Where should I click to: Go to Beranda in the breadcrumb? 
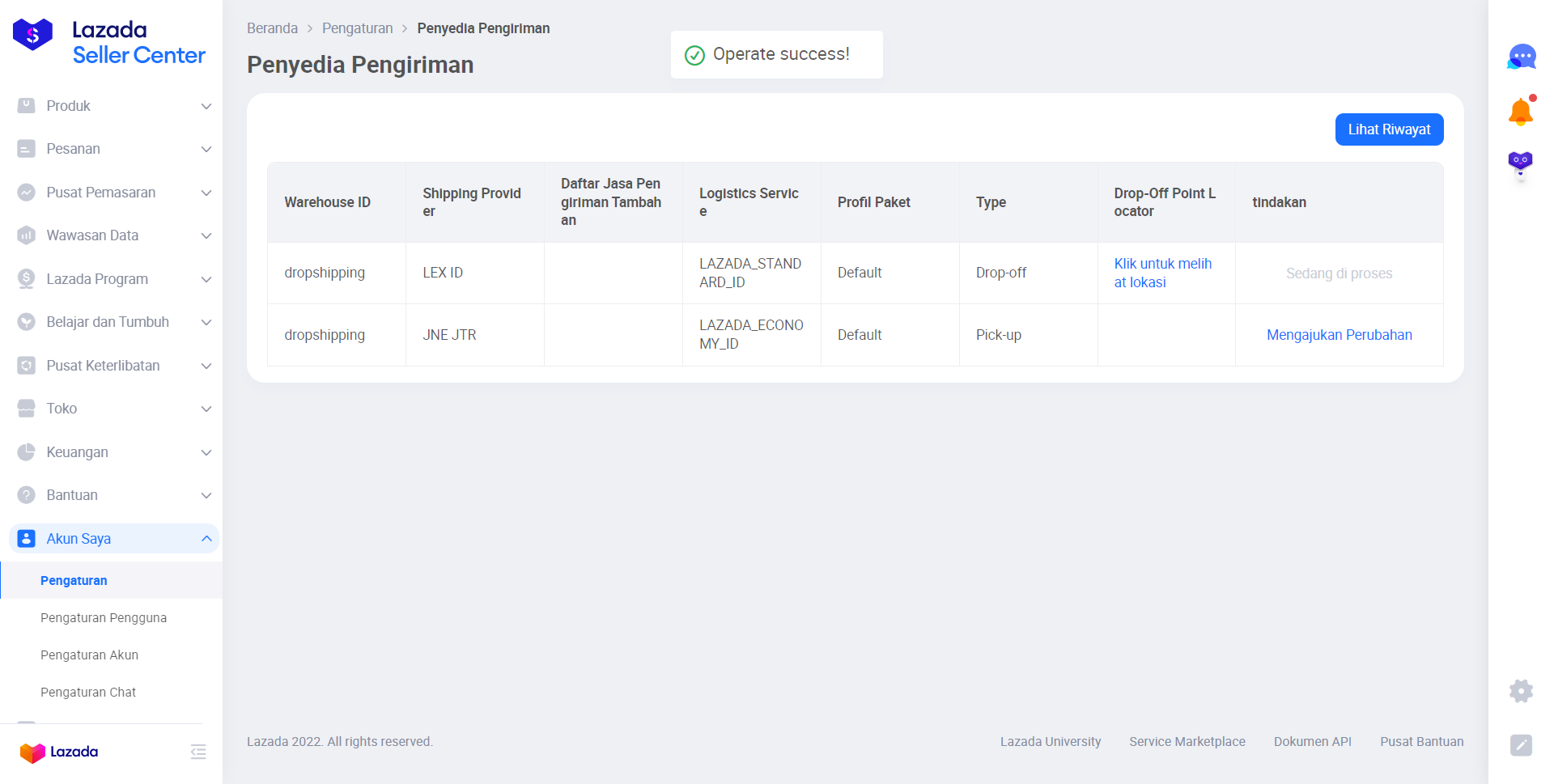coord(272,28)
